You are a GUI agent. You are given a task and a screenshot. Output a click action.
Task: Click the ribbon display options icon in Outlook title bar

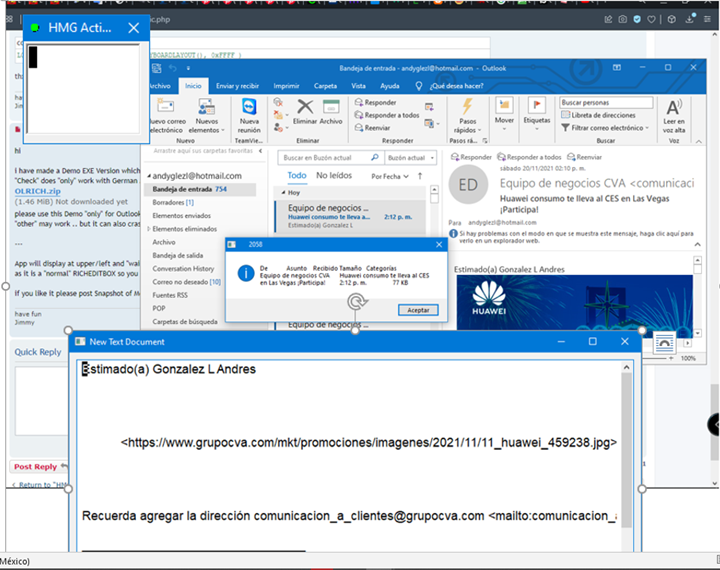[617, 68]
